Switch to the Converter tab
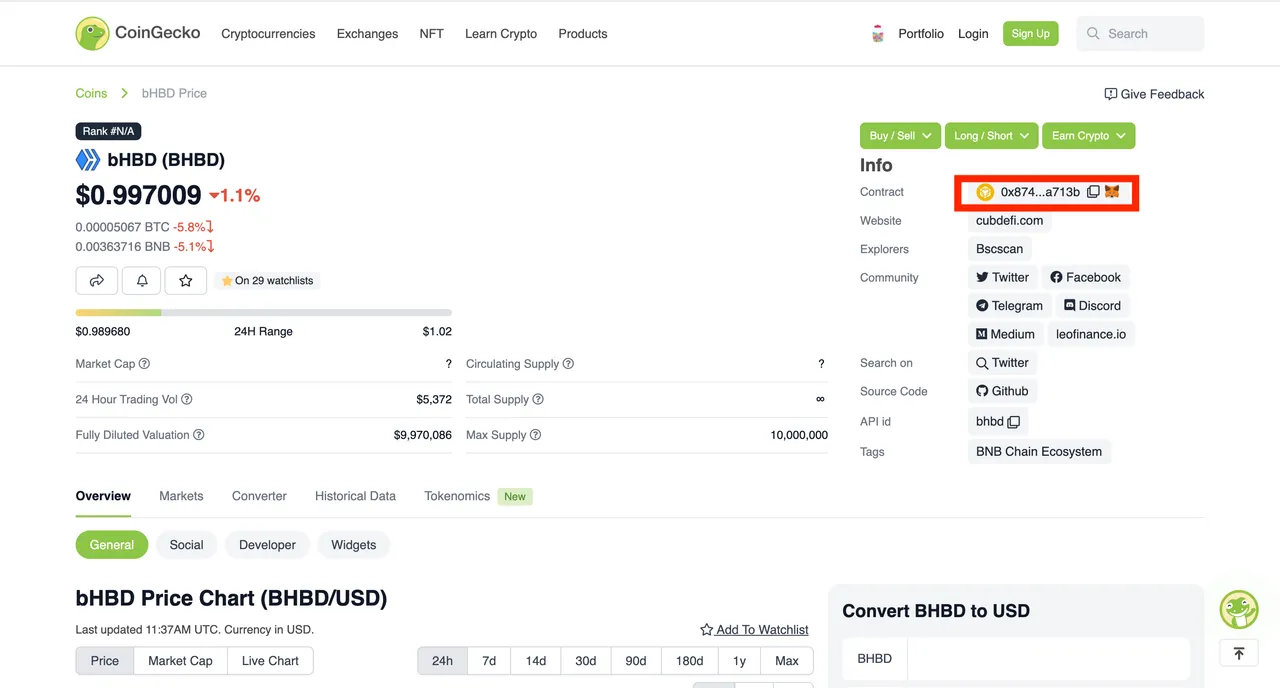This screenshot has width=1280, height=688. 259,496
